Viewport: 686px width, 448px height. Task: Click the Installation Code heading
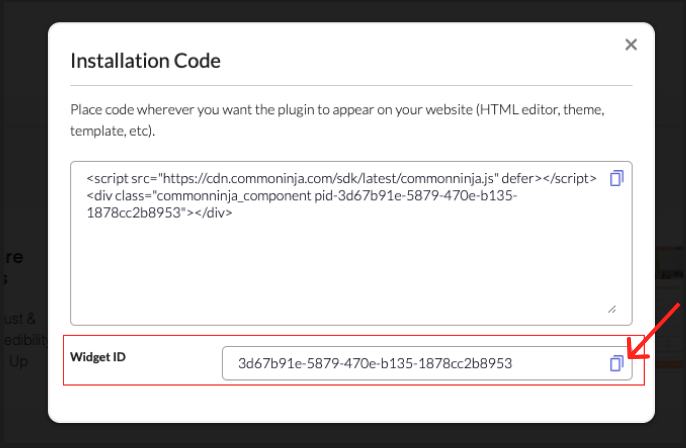click(x=145, y=61)
